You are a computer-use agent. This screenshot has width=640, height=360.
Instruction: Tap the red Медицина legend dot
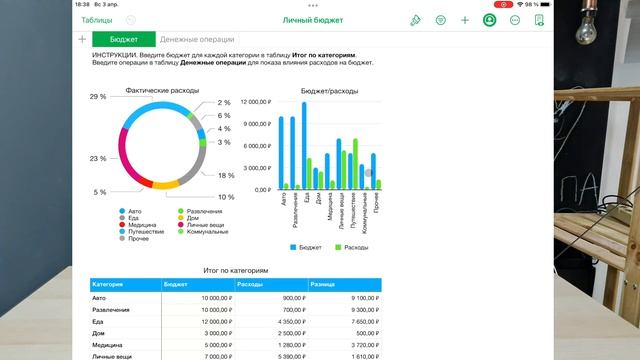[x=122, y=224]
